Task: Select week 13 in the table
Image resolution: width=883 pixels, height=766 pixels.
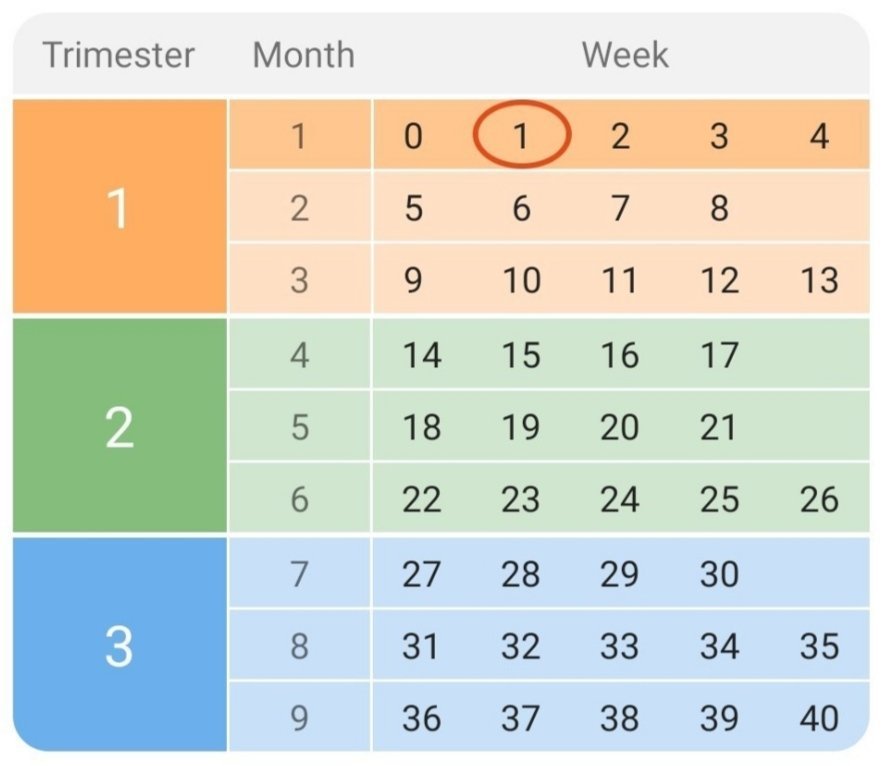Action: (818, 280)
